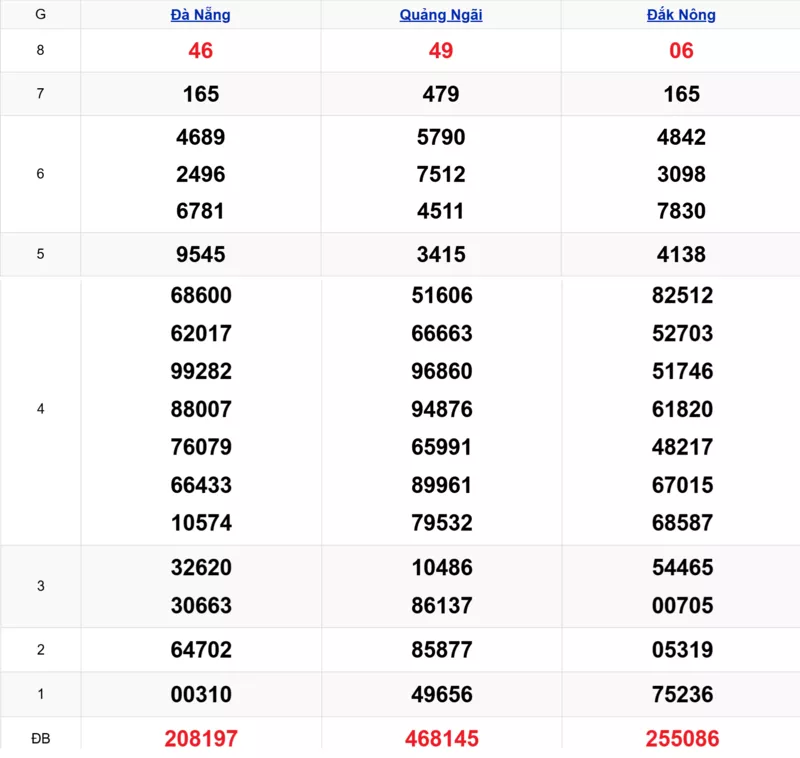
Task: Click the red prize-8 number 06
Action: click(x=681, y=51)
